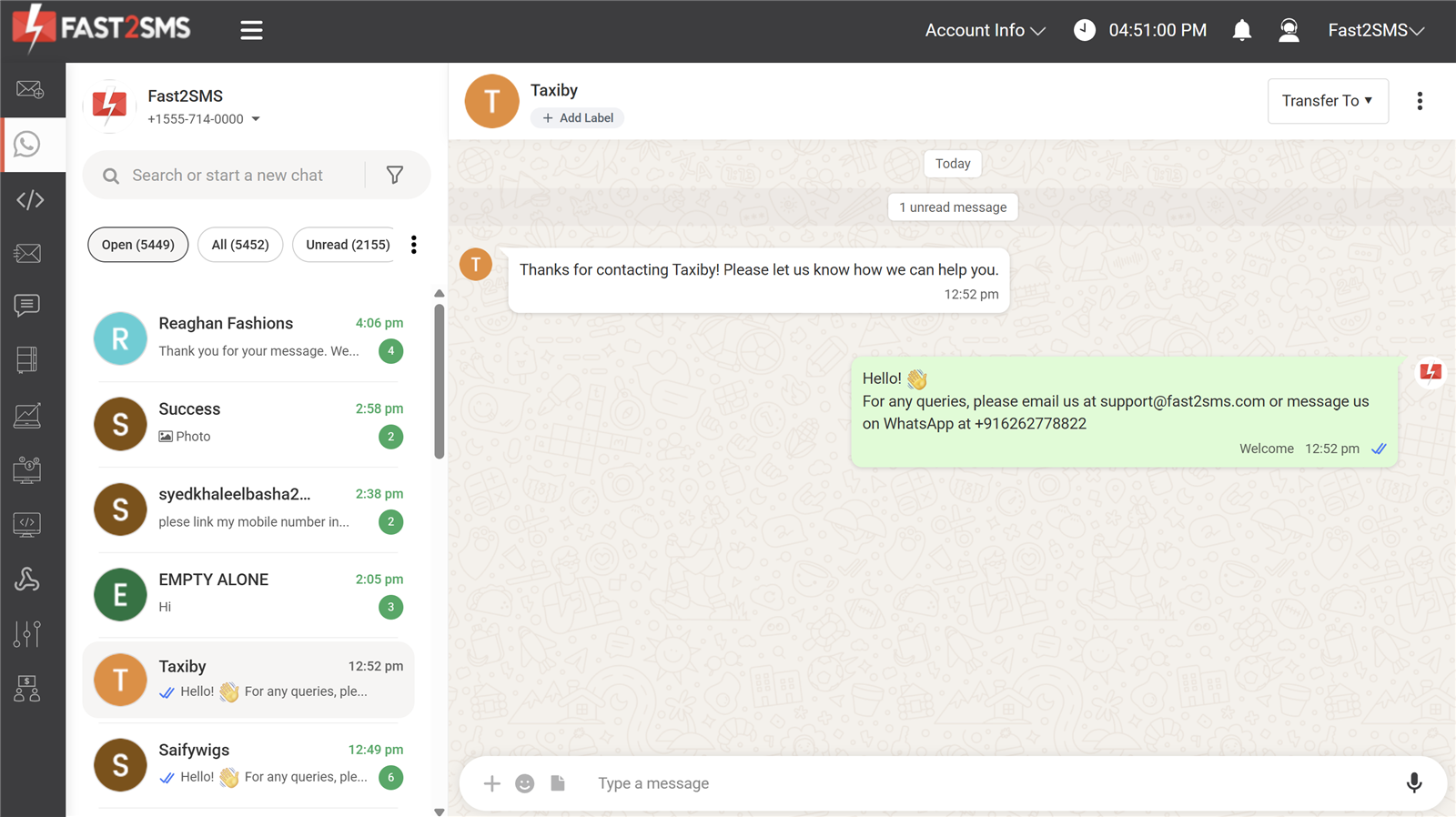Open the settings sliders icon in the sidebar
The height and width of the screenshot is (817, 1456).
[27, 633]
